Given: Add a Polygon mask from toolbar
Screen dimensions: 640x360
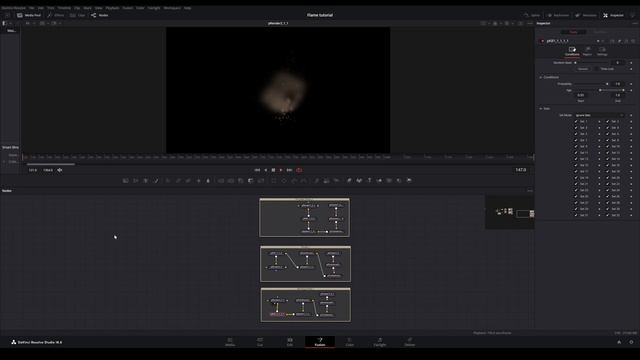Looking at the screenshot, I should tap(294, 180).
